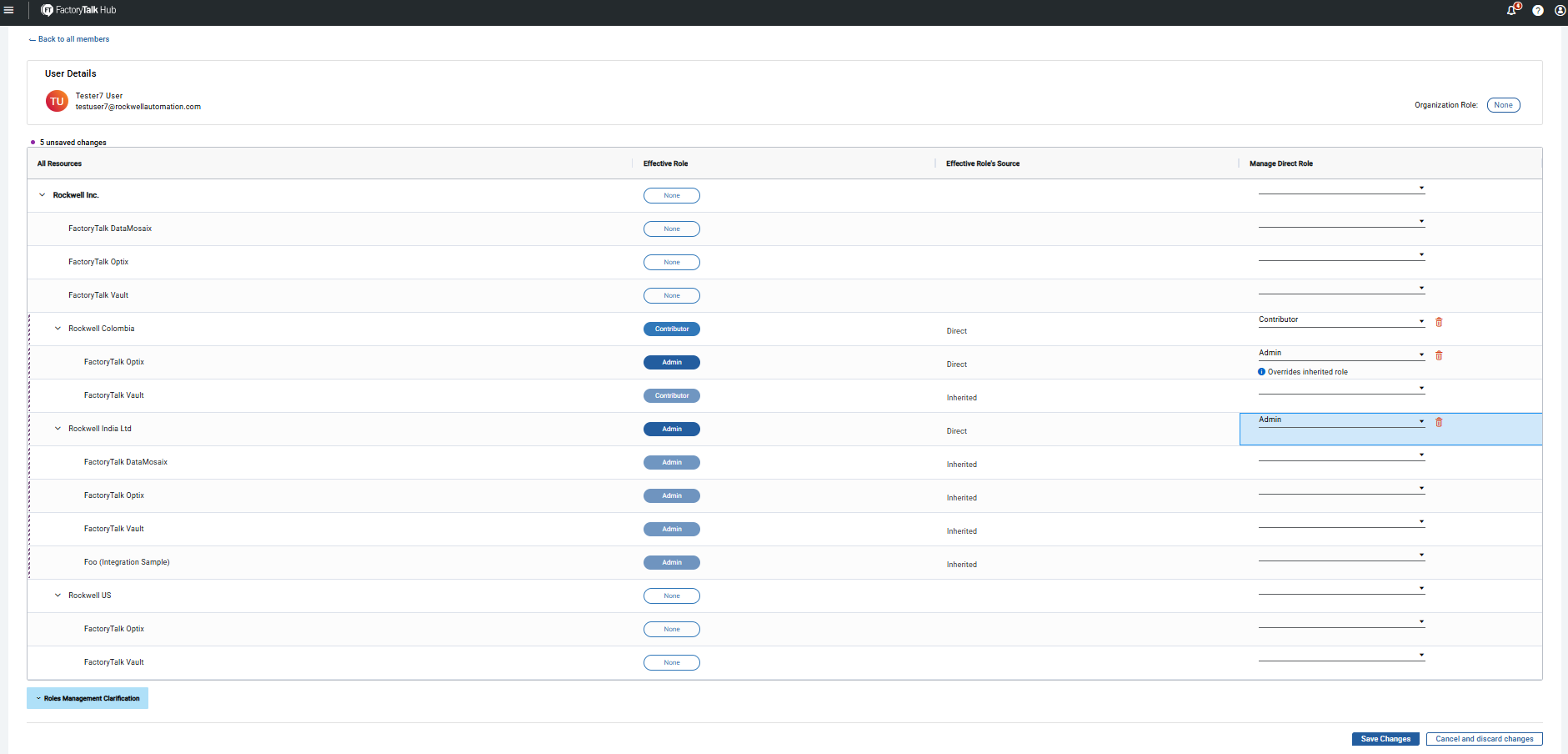Click the All Resources column header
The height and width of the screenshot is (754, 1568).
(59, 163)
